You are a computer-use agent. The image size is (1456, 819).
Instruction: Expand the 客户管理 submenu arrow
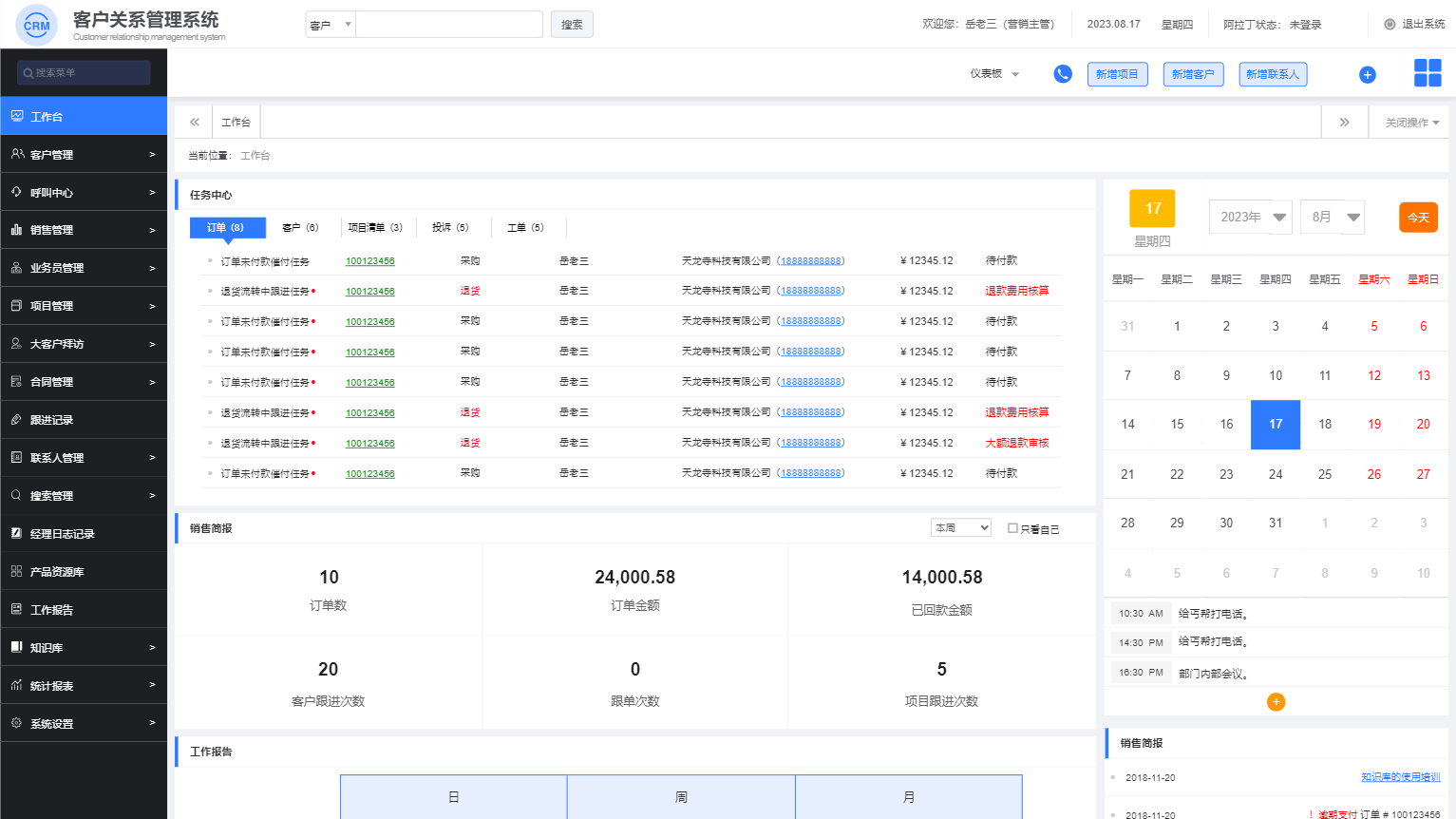(x=152, y=154)
